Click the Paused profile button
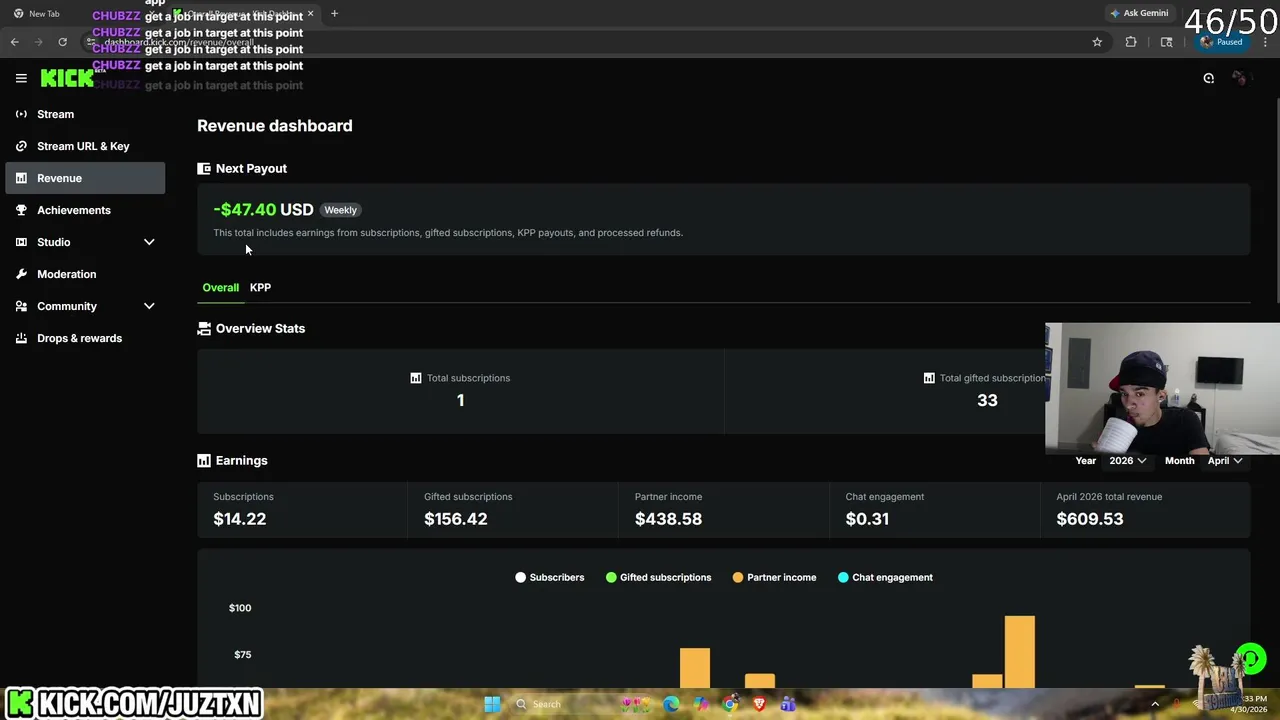The image size is (1280, 720). click(x=1222, y=42)
